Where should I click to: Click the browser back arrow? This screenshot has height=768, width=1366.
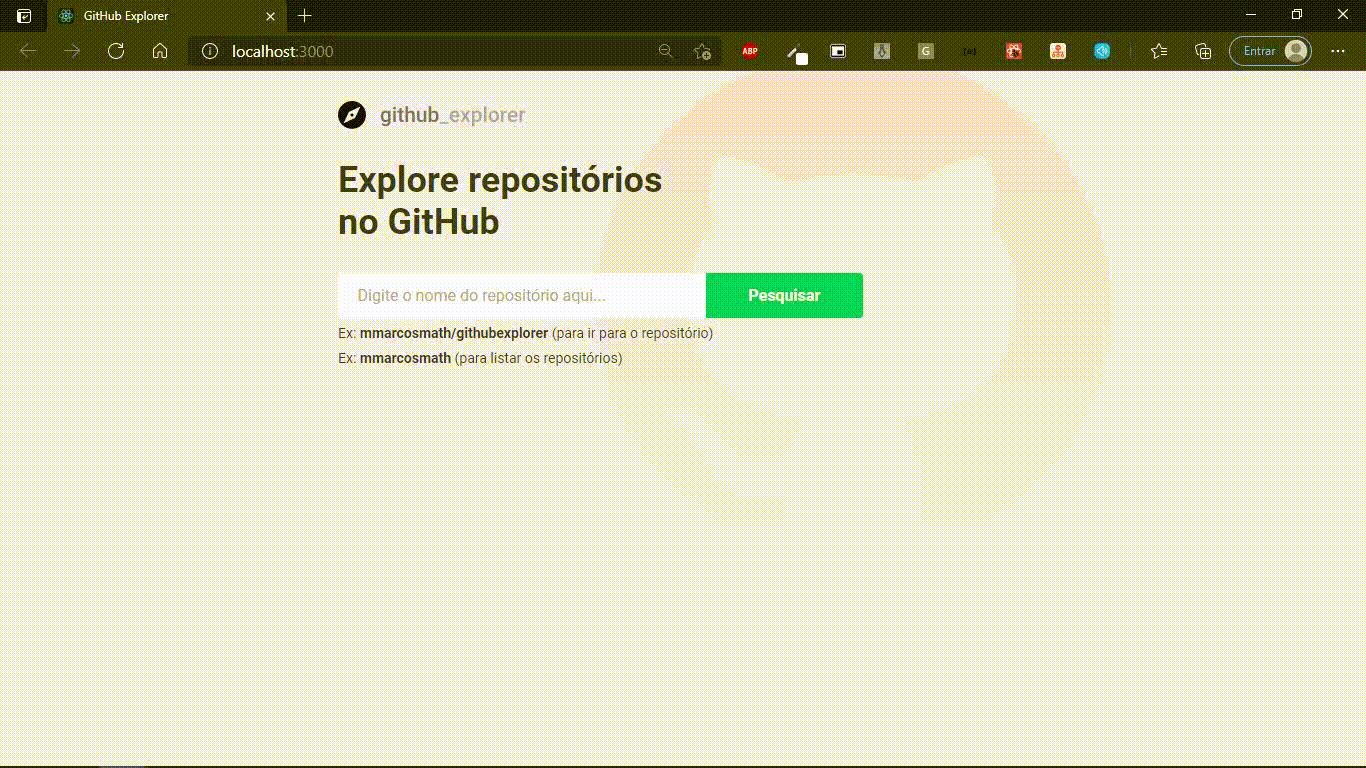[28, 51]
